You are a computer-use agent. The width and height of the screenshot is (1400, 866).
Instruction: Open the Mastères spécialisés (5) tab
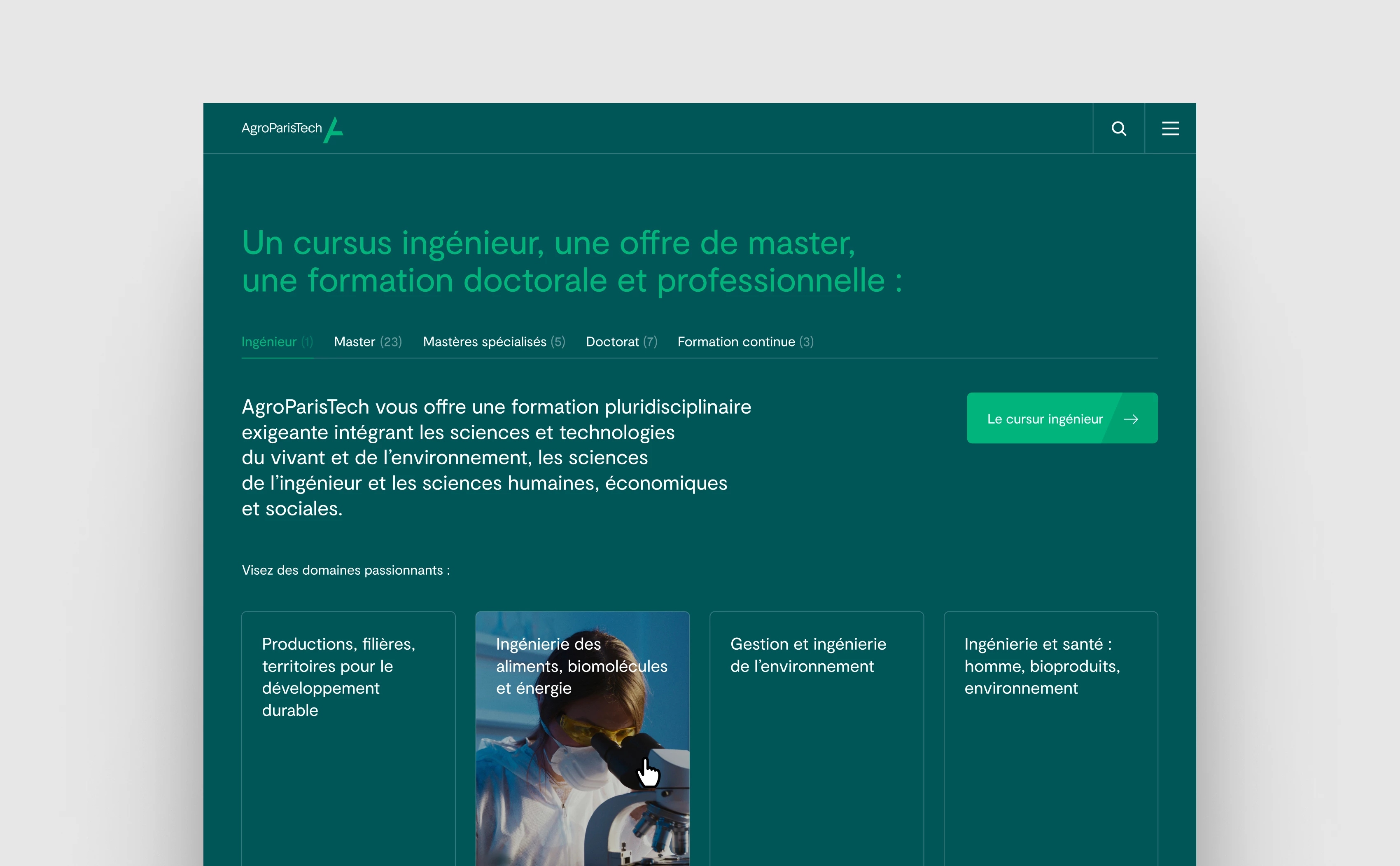click(493, 342)
